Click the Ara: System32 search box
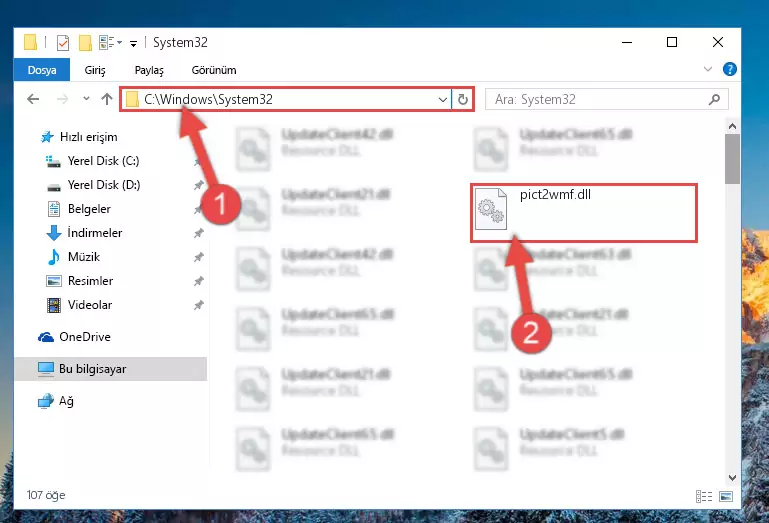 [607, 100]
